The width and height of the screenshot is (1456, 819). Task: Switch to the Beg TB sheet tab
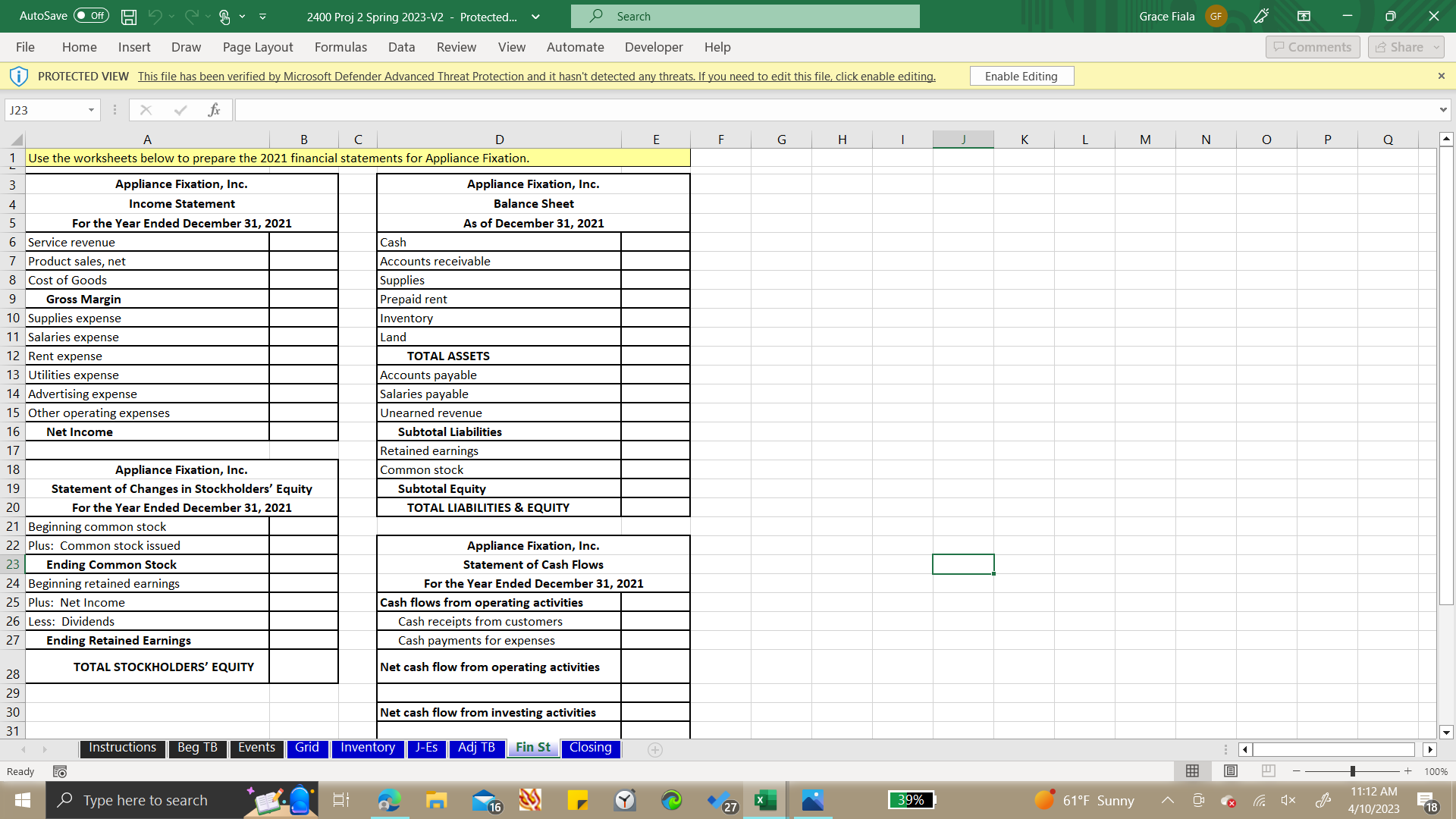[x=197, y=748]
